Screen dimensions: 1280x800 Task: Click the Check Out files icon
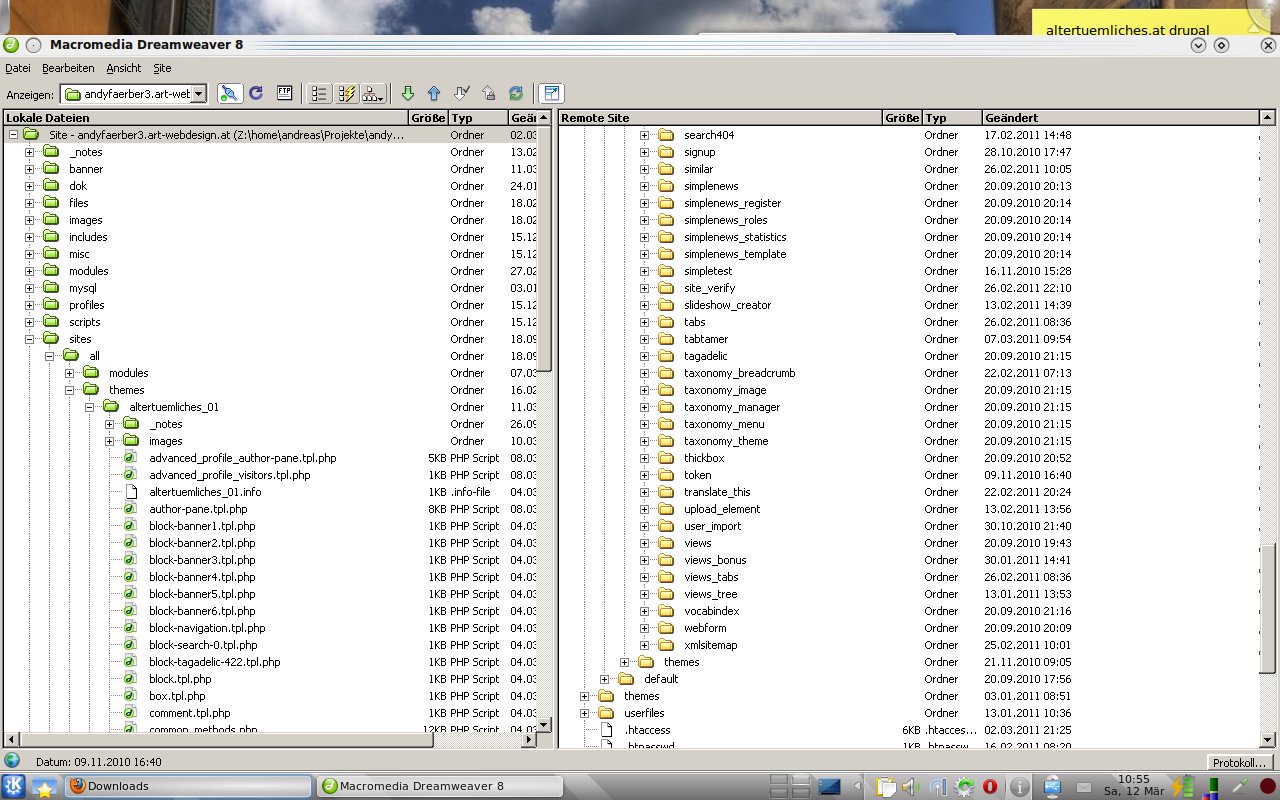[461, 93]
